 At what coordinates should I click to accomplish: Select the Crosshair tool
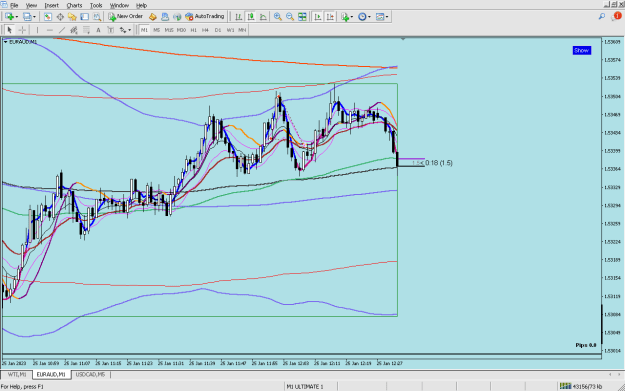(22, 30)
